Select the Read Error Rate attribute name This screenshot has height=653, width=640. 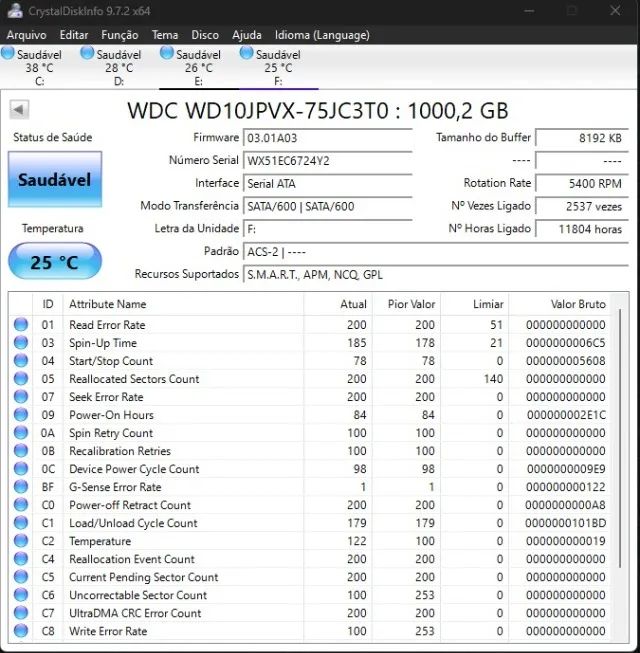(107, 325)
